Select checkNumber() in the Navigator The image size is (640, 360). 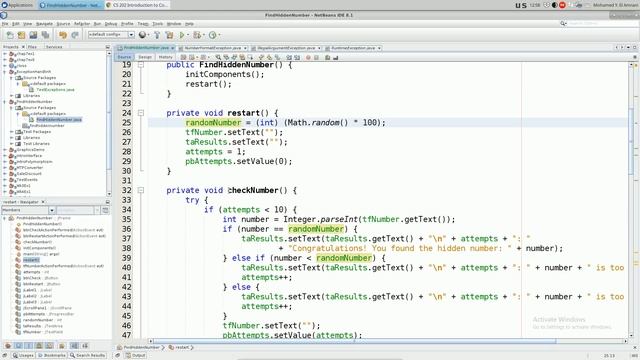point(37,242)
